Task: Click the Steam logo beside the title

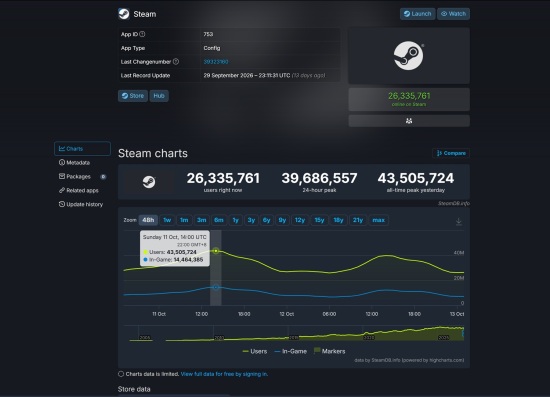Action: click(x=123, y=14)
